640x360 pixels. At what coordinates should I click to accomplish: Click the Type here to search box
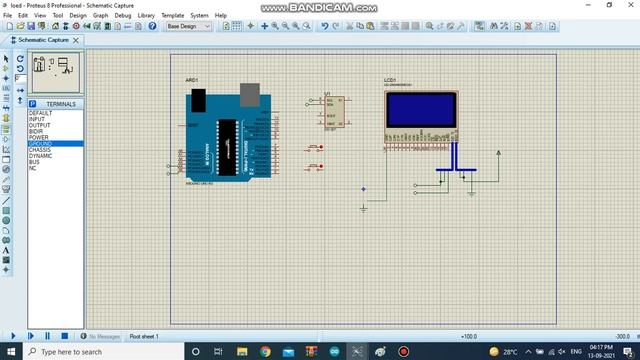pos(104,351)
